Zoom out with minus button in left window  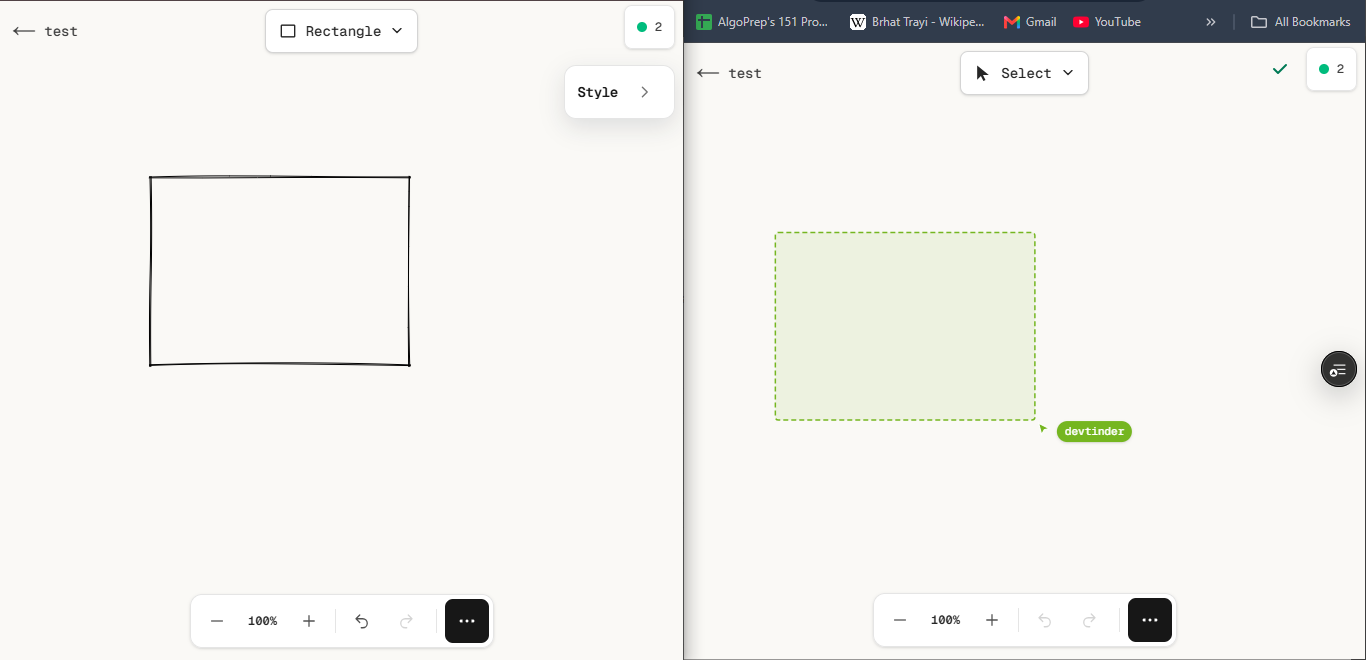pyautogui.click(x=217, y=621)
